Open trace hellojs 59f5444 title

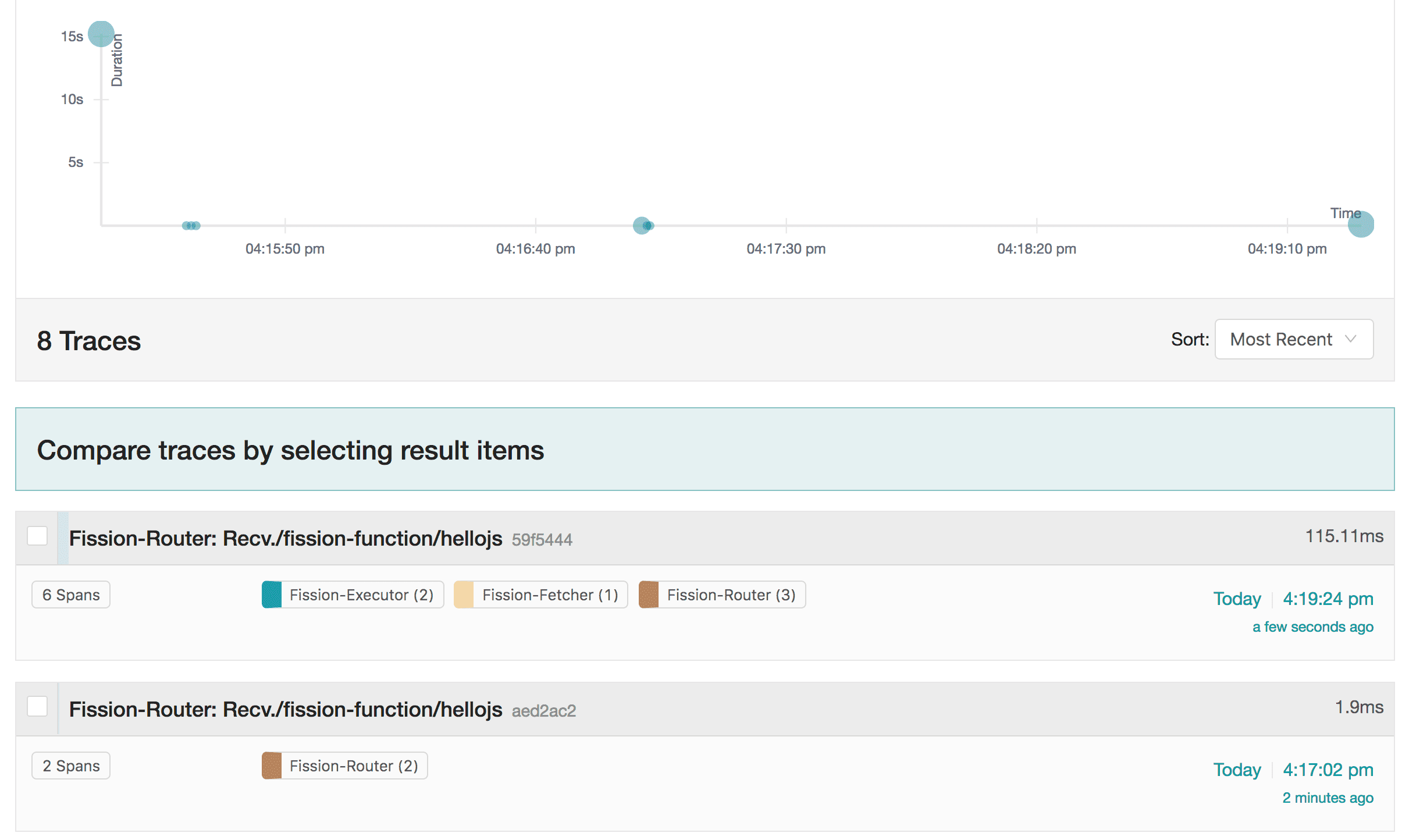tap(285, 538)
